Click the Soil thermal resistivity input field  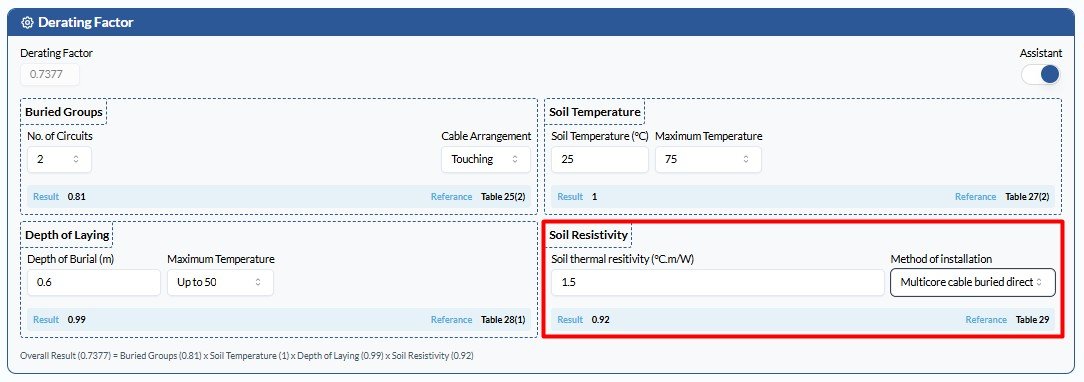click(718, 283)
